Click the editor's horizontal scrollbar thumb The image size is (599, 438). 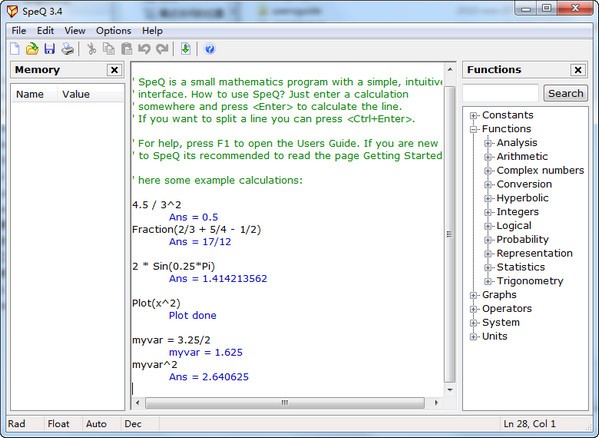pos(285,402)
